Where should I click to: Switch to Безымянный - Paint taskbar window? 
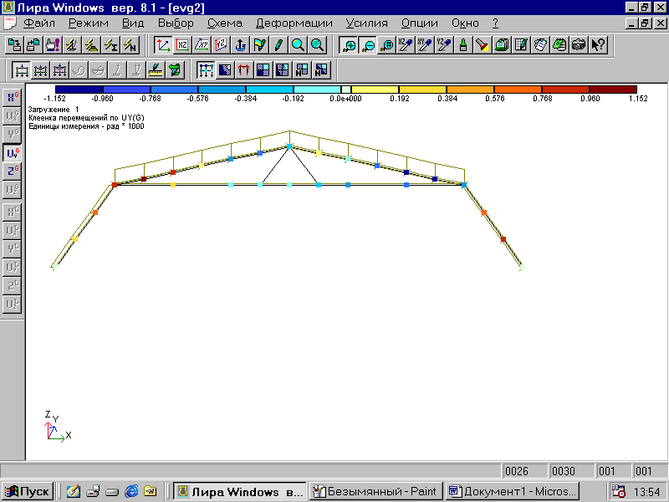375,491
